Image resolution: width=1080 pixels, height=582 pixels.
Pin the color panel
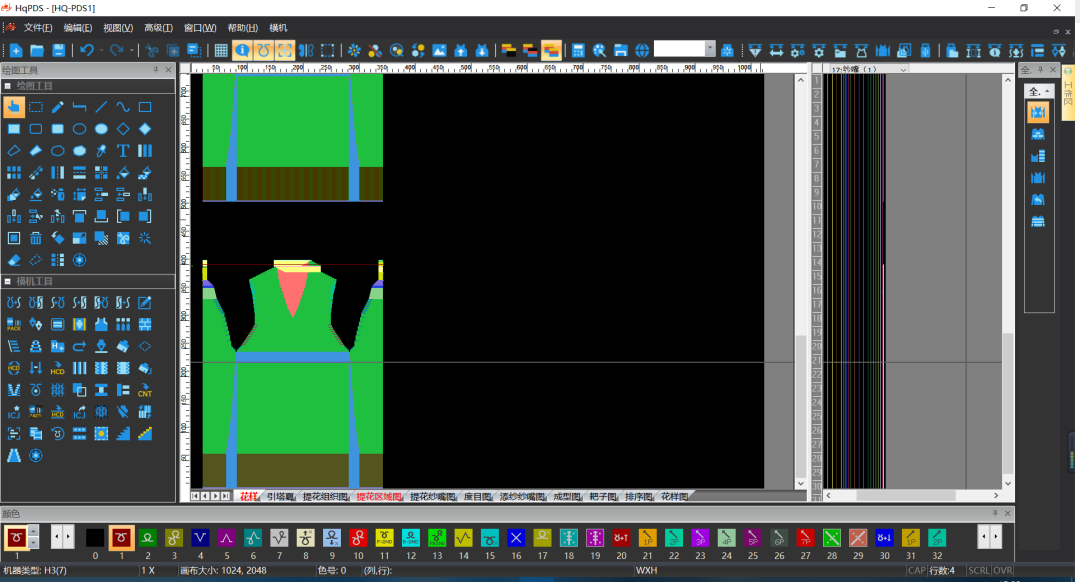point(995,513)
